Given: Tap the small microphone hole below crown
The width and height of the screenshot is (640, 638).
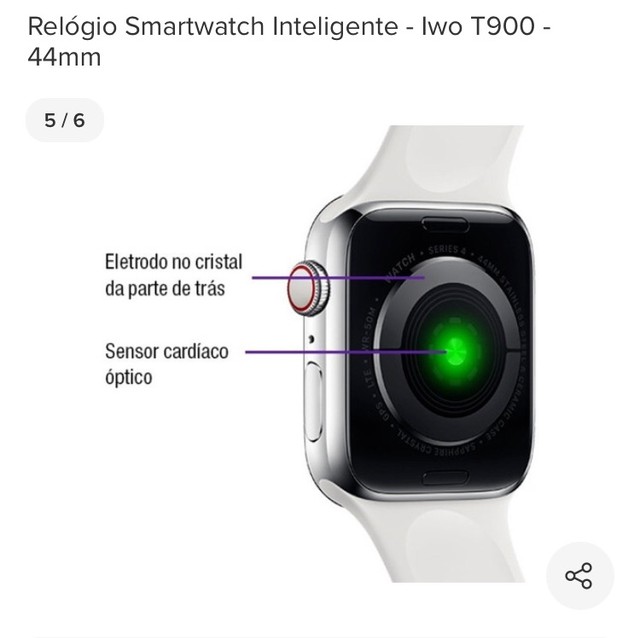Looking at the screenshot, I should (312, 338).
